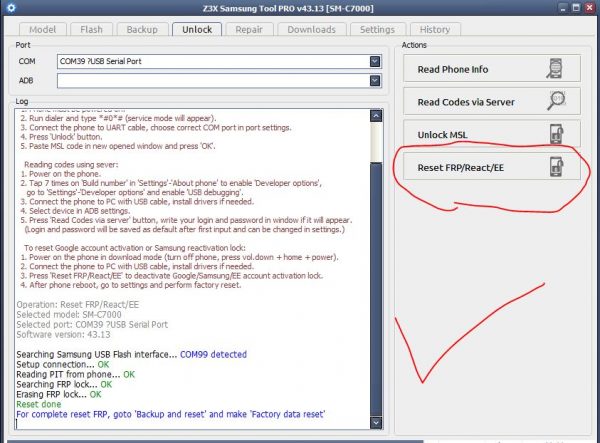Image resolution: width=600 pixels, height=443 pixels.
Task: Click 'Setup connection... OK' log line
Action: tap(63, 364)
